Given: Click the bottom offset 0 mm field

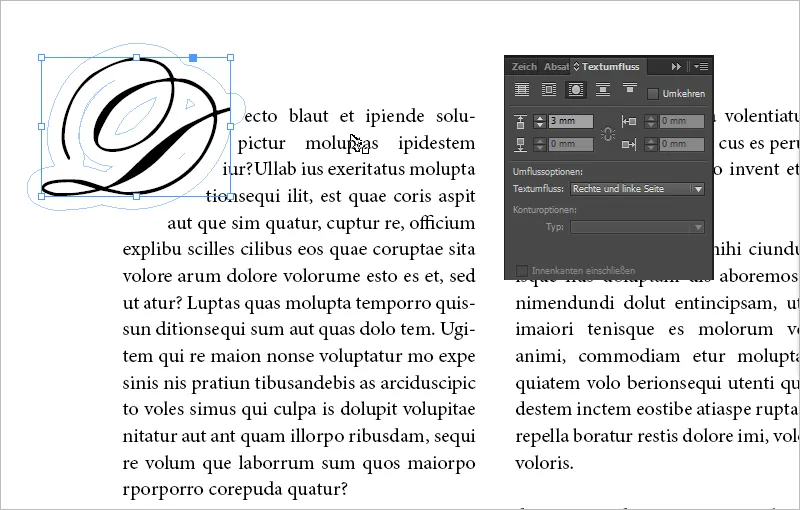Looking at the screenshot, I should [x=571, y=144].
